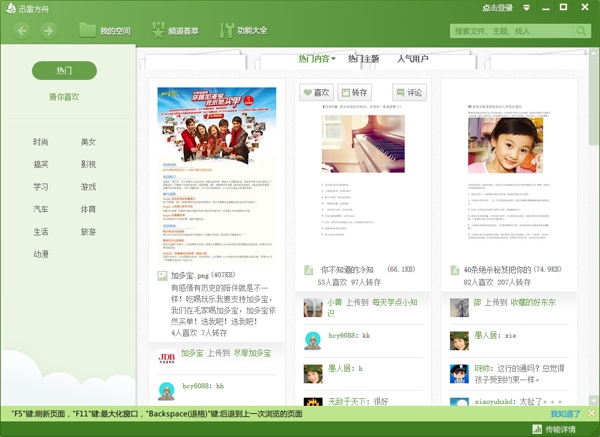
Task: Click 邵 uploader avatar
Action: coord(459,308)
